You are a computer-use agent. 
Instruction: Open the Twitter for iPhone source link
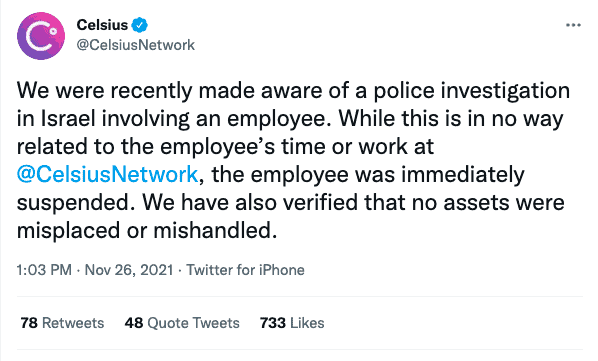pyautogui.click(x=245, y=270)
